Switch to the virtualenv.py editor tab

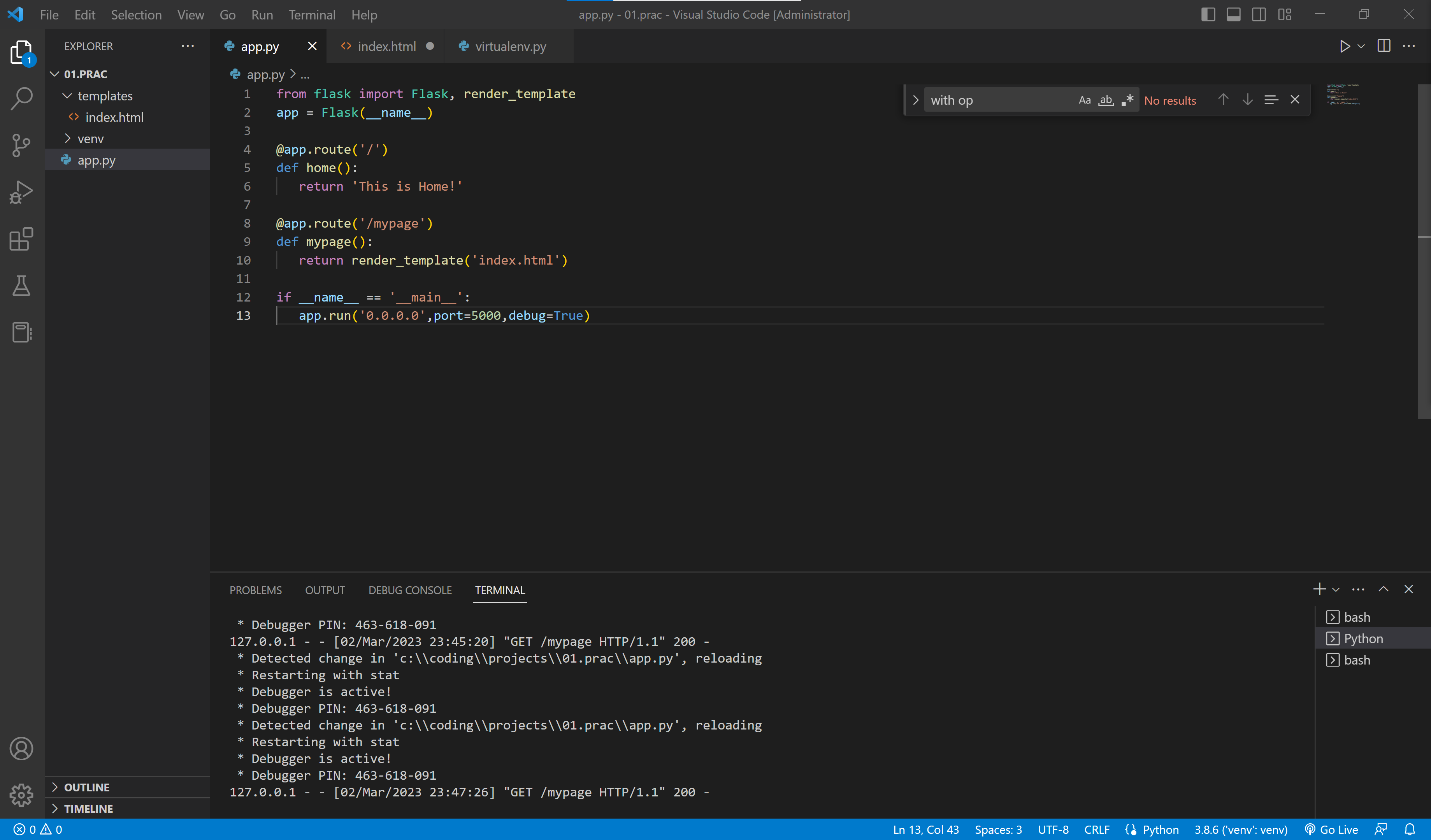[509, 46]
